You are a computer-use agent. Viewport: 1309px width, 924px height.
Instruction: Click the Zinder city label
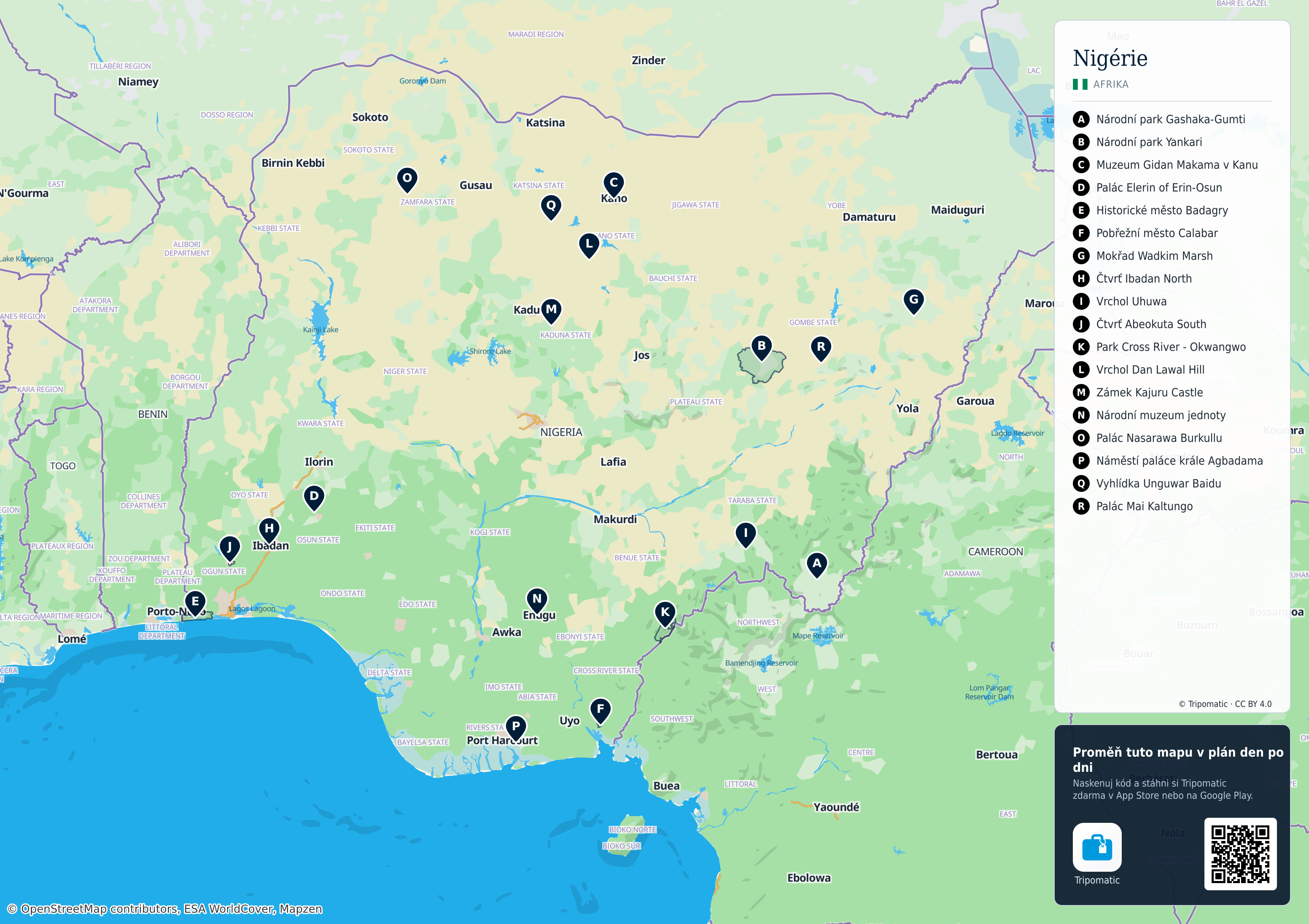pos(648,60)
